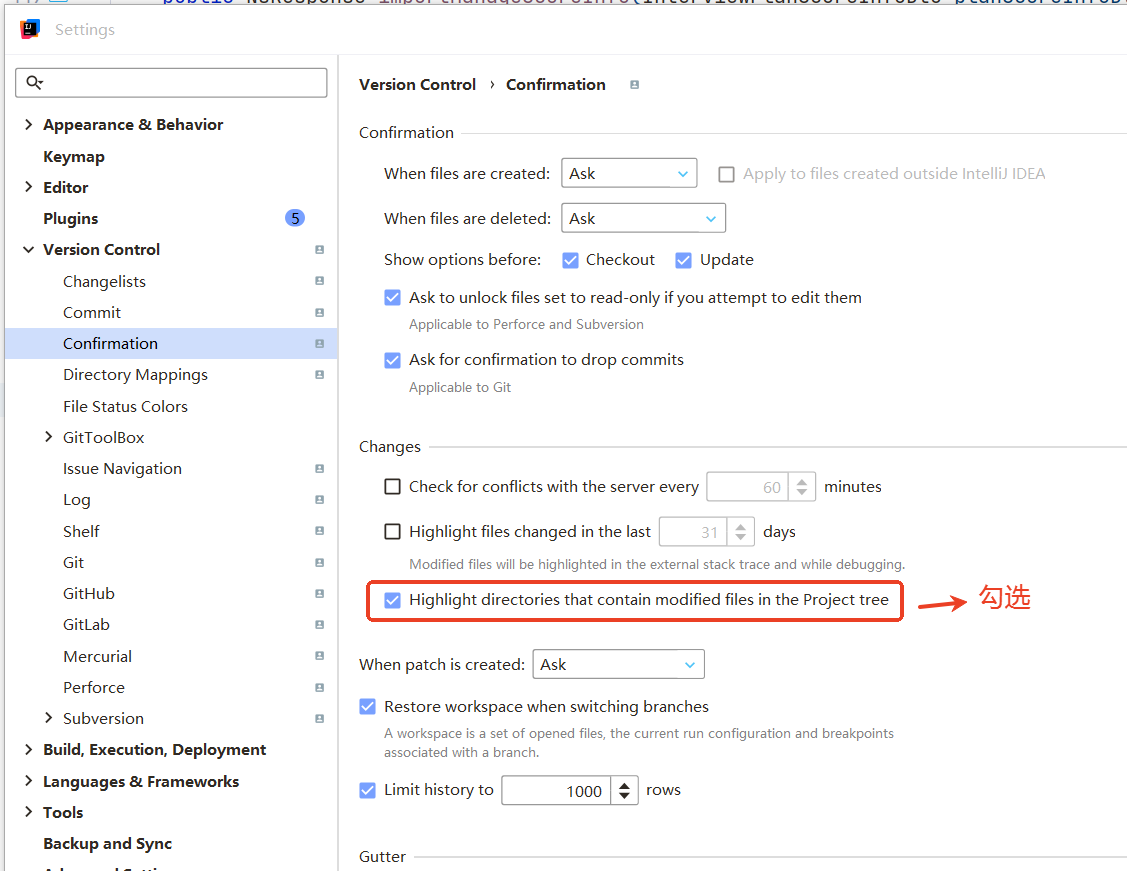Enable Check for conflicts with the server
The image size is (1127, 871).
(392, 487)
